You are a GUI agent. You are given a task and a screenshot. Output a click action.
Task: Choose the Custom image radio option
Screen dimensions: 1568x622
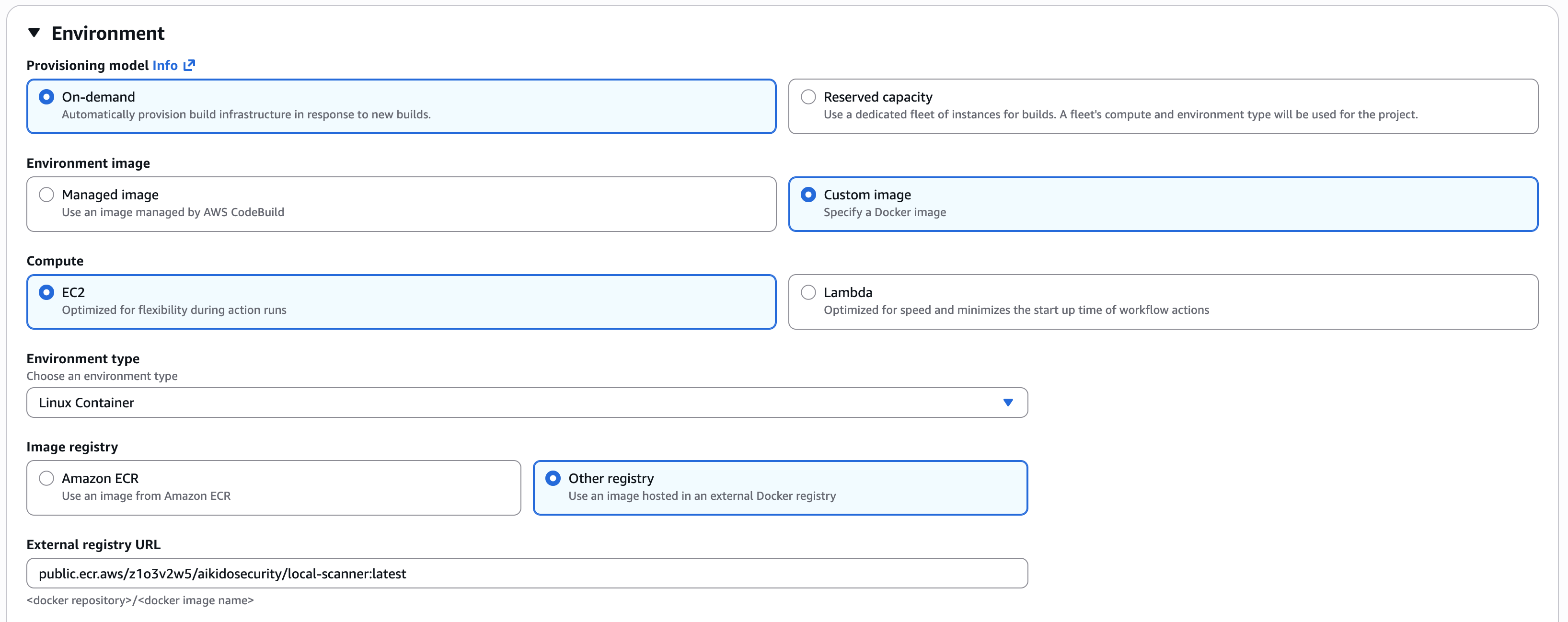[808, 195]
